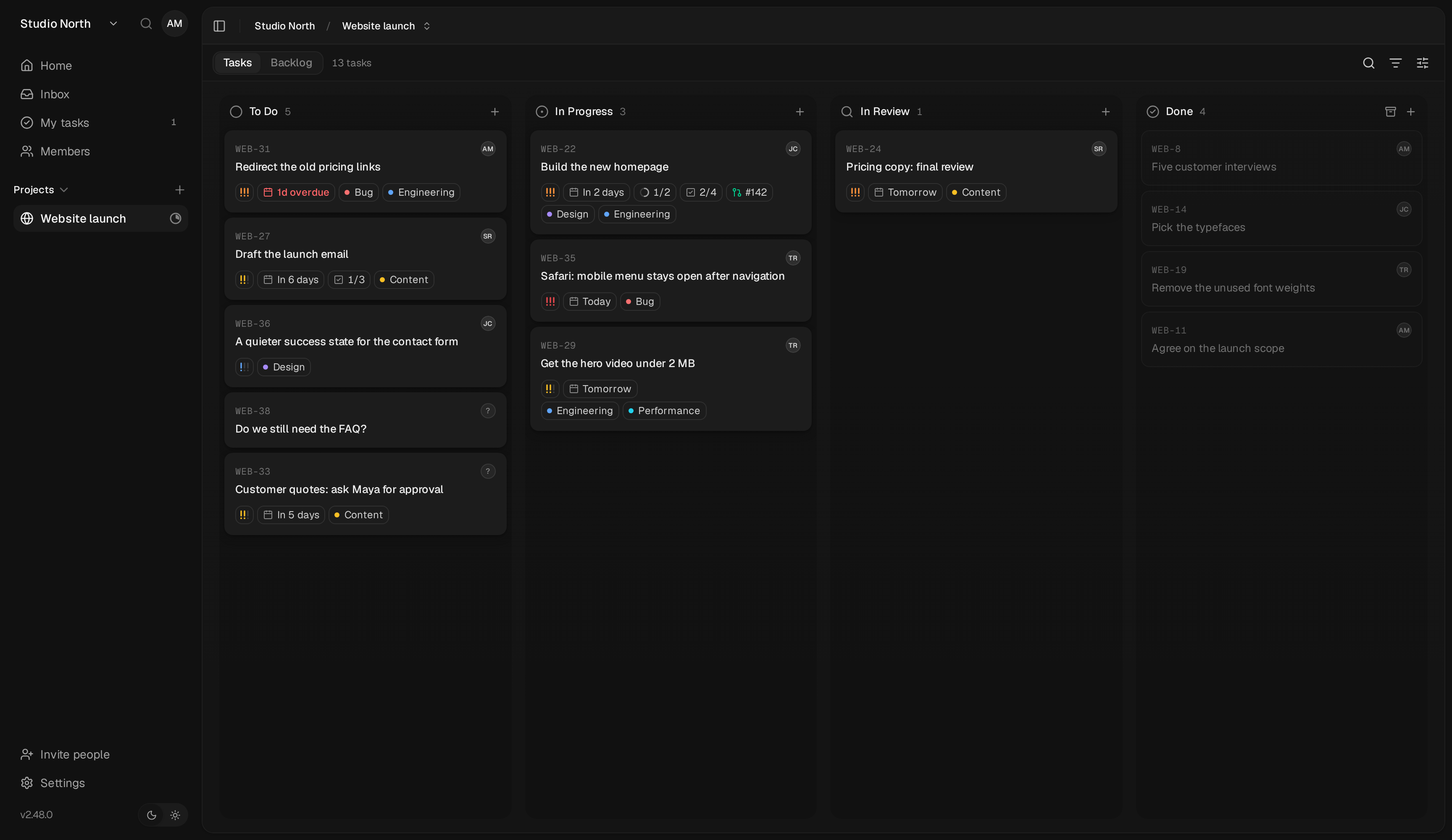Click the progress pie icon on Website launch

point(176,218)
